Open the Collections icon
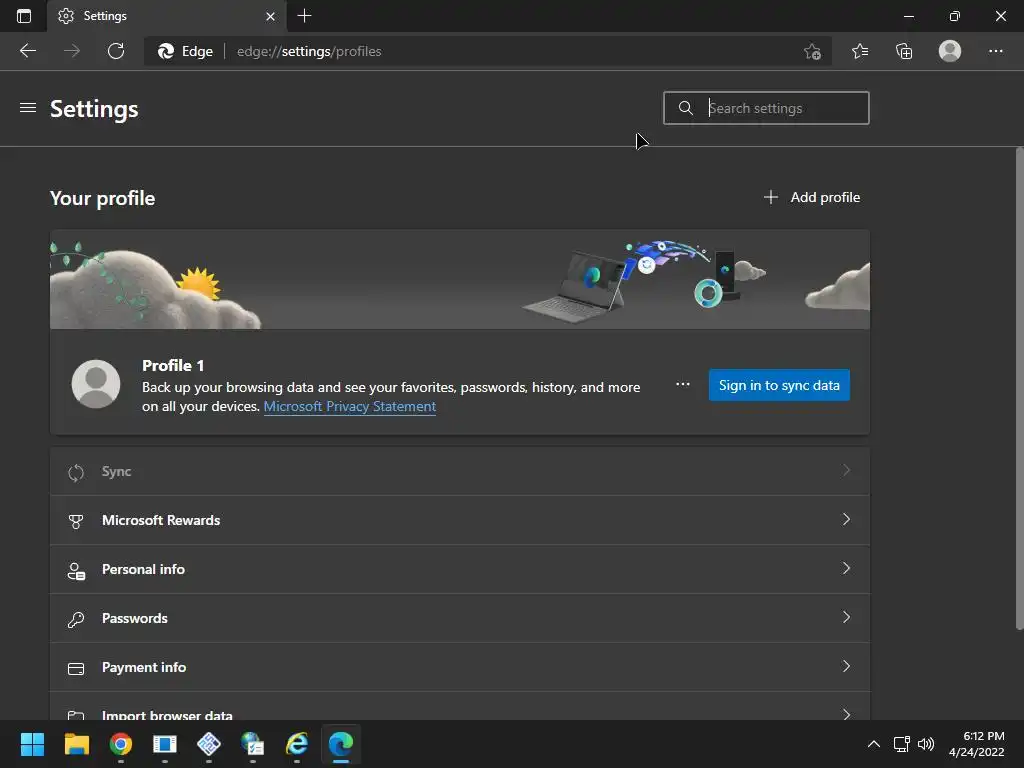Viewport: 1024px width, 768px height. (x=904, y=51)
